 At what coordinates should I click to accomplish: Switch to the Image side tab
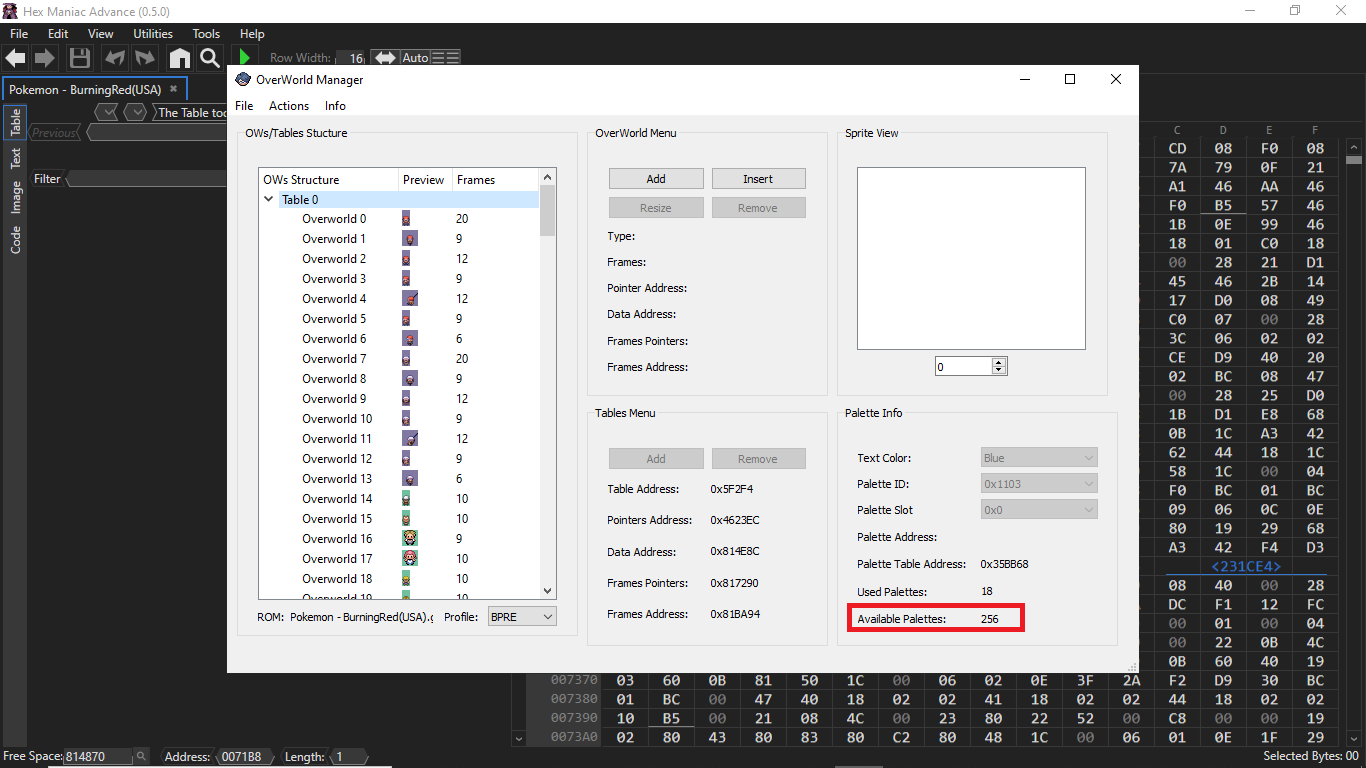click(16, 197)
